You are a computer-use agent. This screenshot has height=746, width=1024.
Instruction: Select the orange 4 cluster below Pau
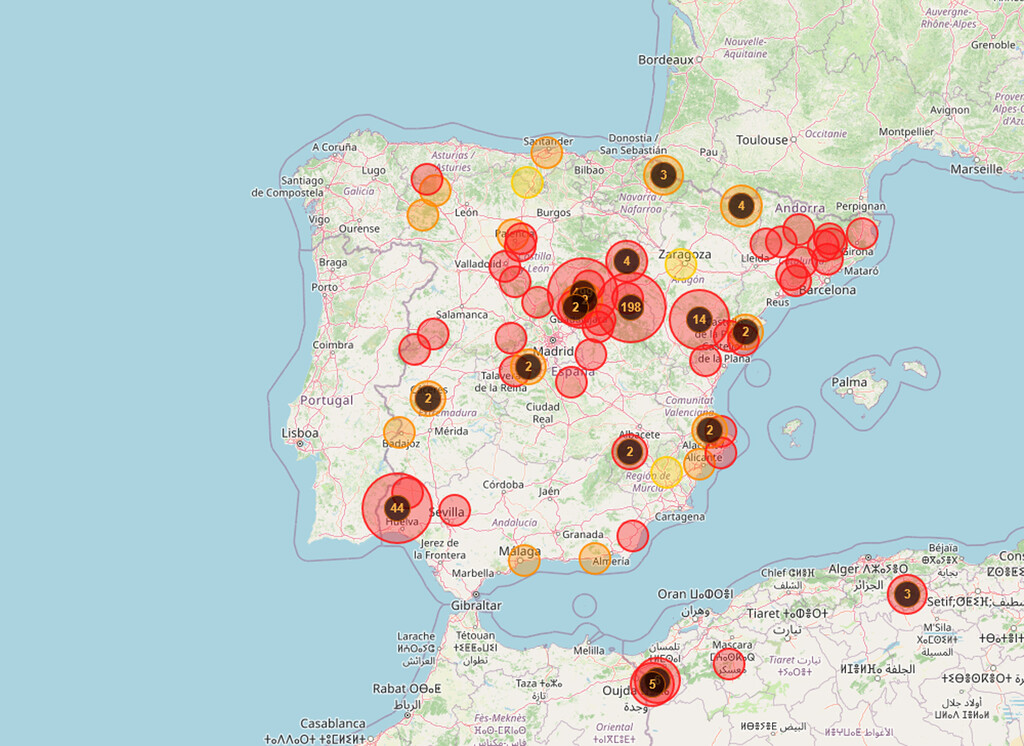coord(741,206)
